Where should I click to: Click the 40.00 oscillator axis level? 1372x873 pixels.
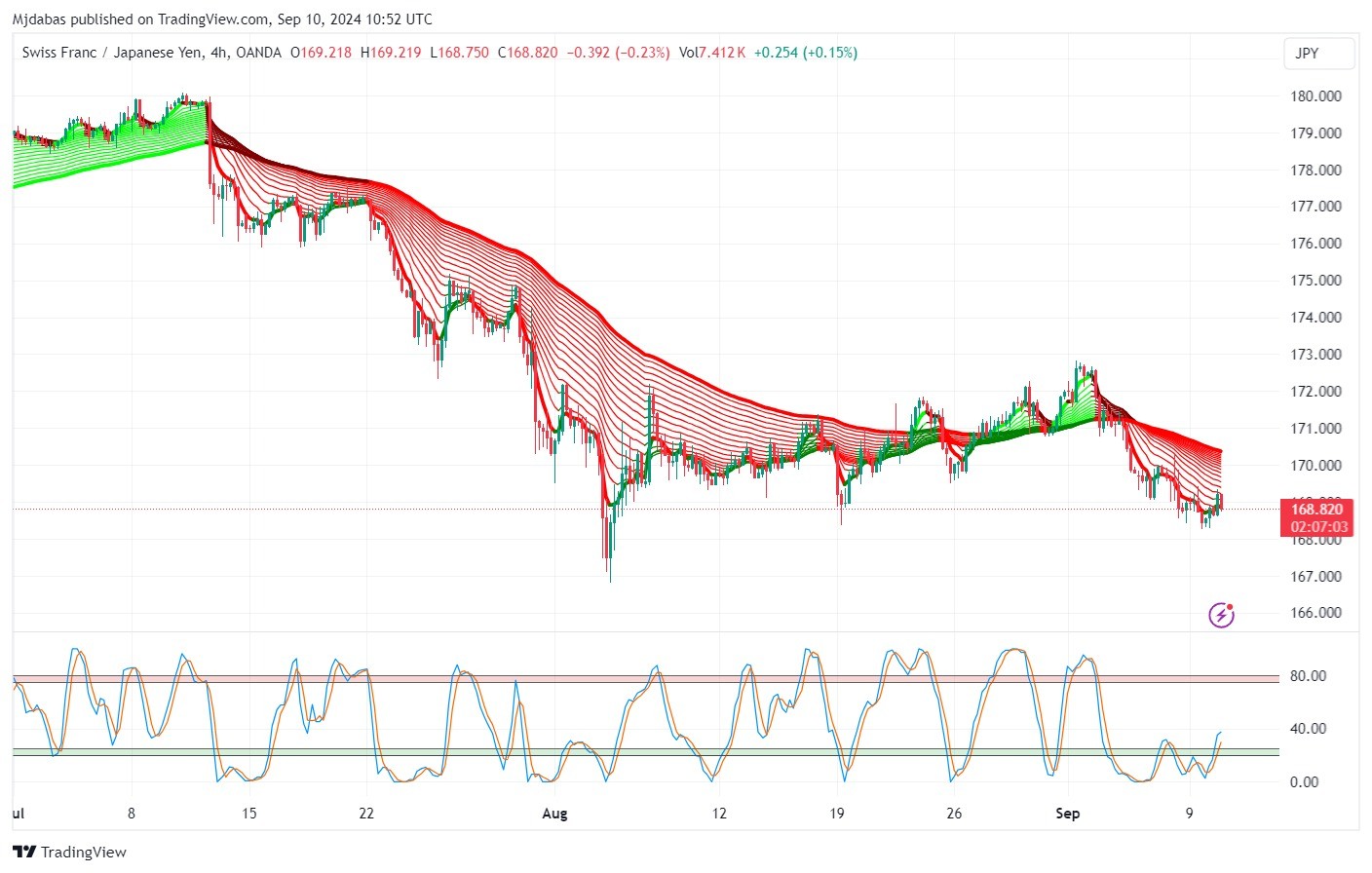click(1308, 729)
